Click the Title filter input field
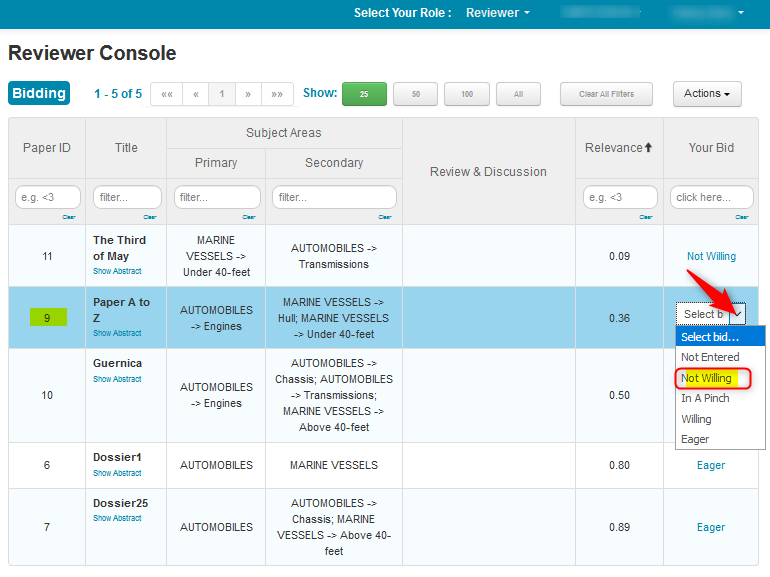Image resolution: width=770 pixels, height=577 pixels. (127, 197)
